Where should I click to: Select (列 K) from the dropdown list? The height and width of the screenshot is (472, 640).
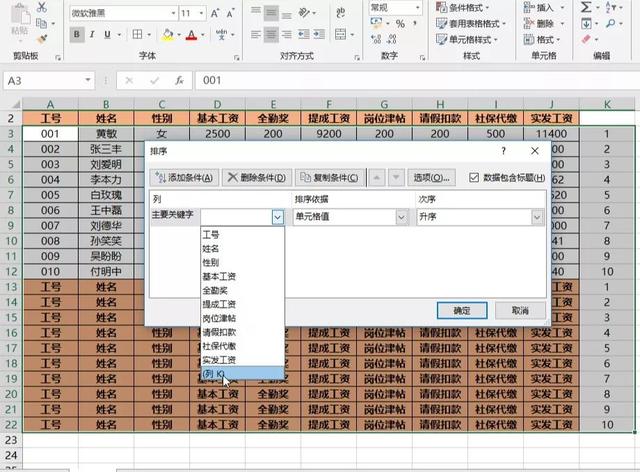tap(215, 373)
